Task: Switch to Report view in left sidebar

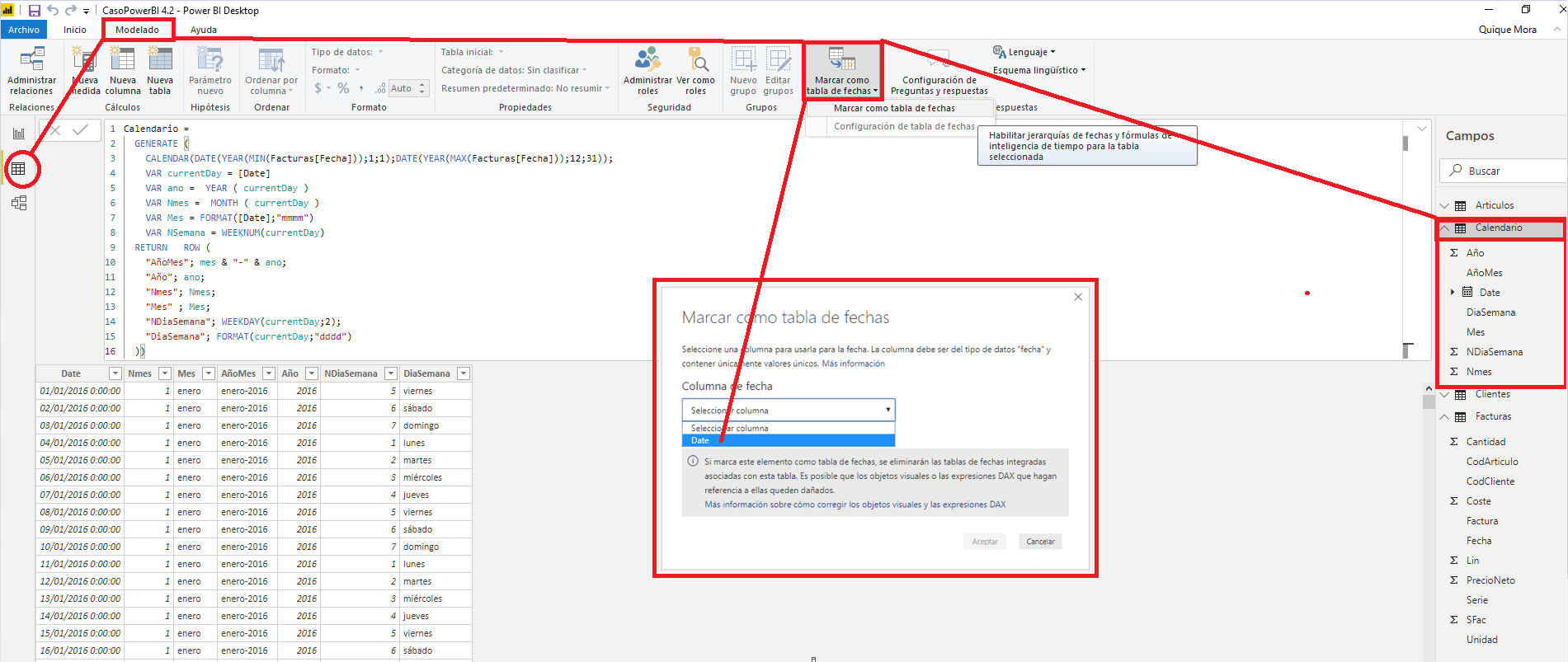Action: coord(19,134)
